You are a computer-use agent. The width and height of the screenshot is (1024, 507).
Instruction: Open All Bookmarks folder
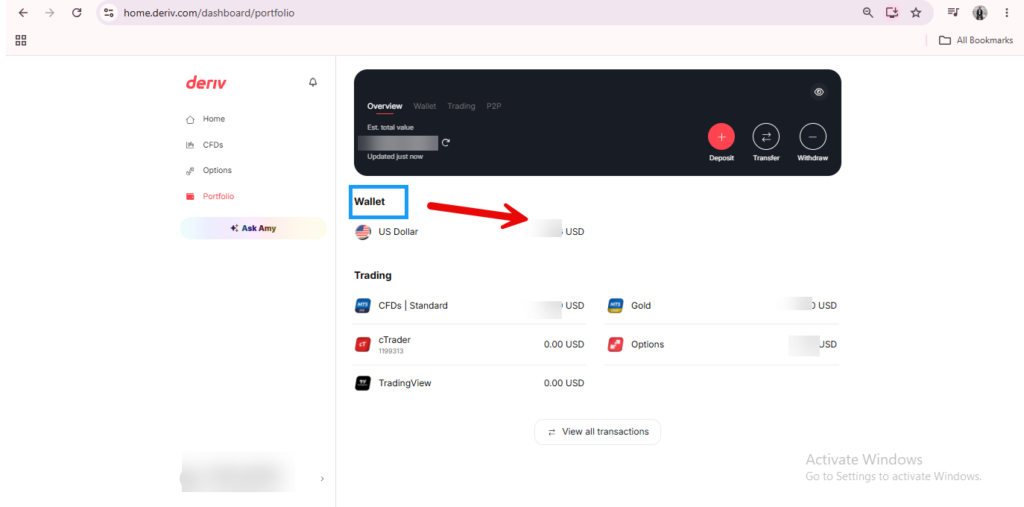(x=976, y=41)
